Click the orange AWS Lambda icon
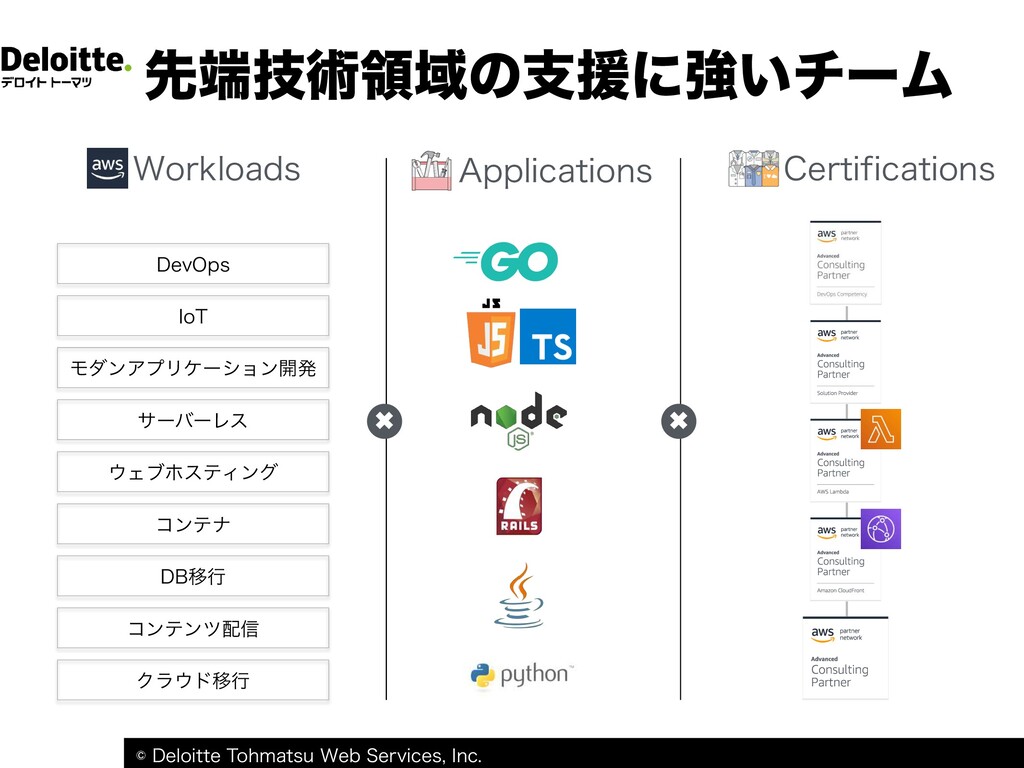 click(881, 429)
